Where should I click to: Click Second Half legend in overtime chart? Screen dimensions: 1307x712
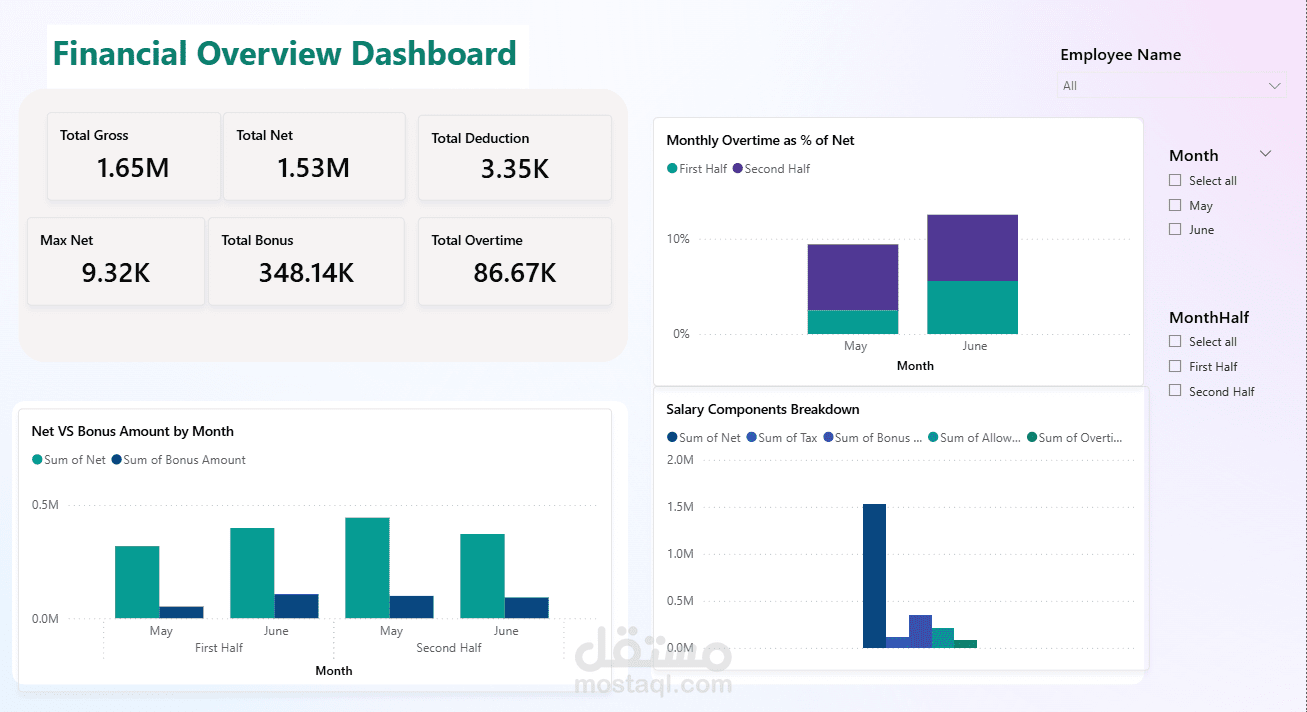tap(772, 169)
